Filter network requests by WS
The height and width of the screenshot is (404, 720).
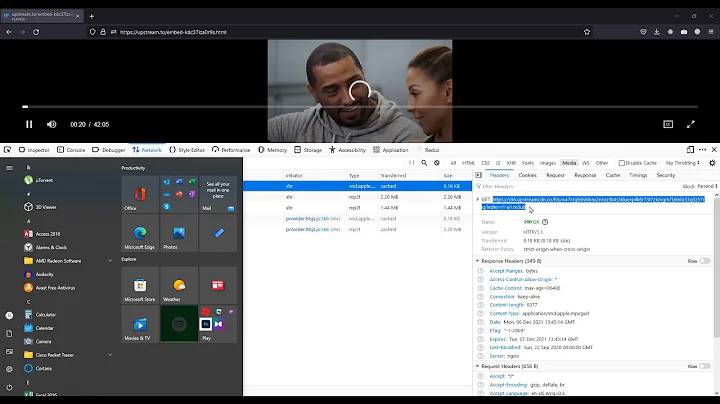tap(585, 163)
